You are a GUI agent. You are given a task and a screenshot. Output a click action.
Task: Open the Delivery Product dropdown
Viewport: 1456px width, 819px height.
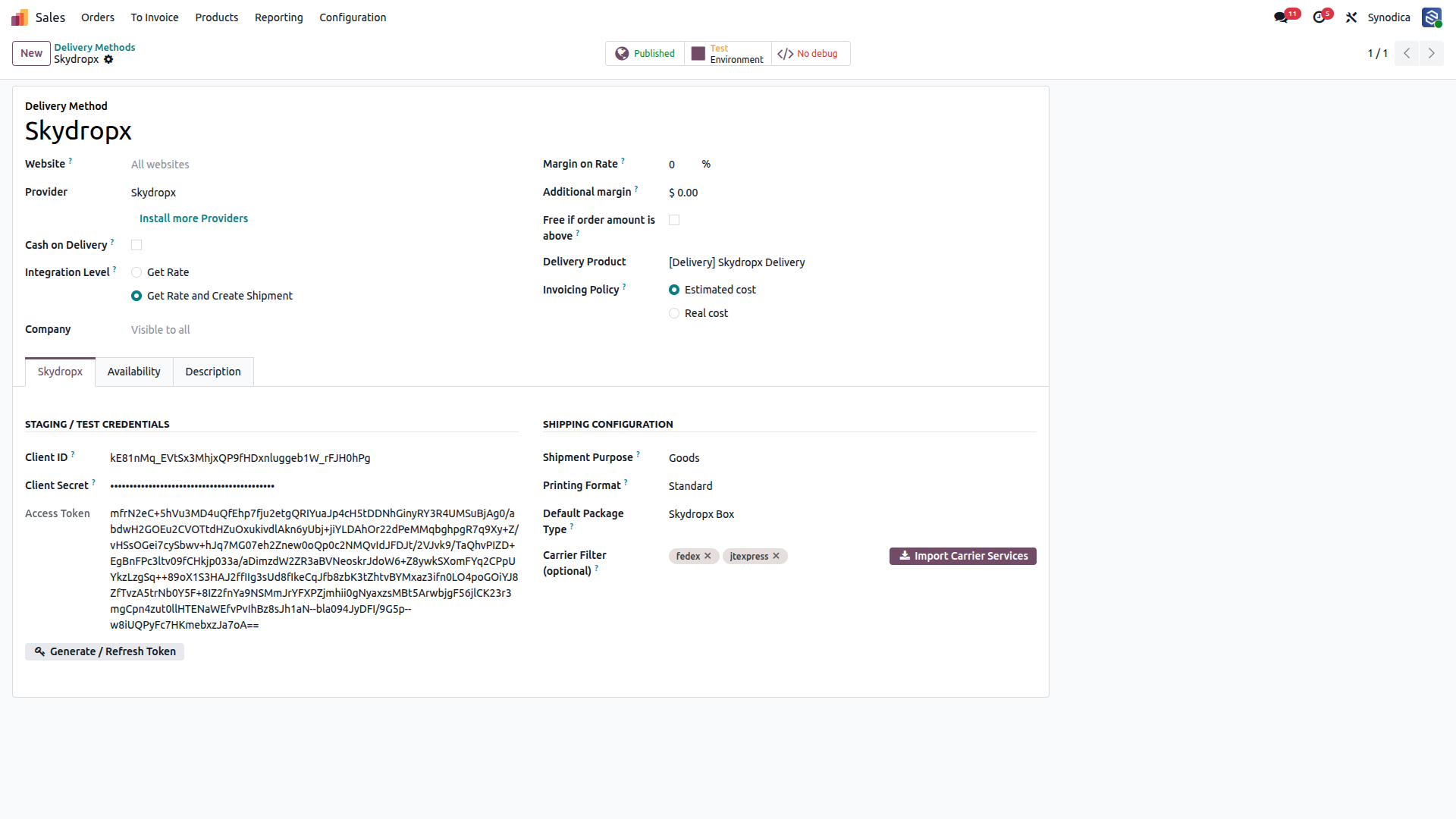pos(852,262)
